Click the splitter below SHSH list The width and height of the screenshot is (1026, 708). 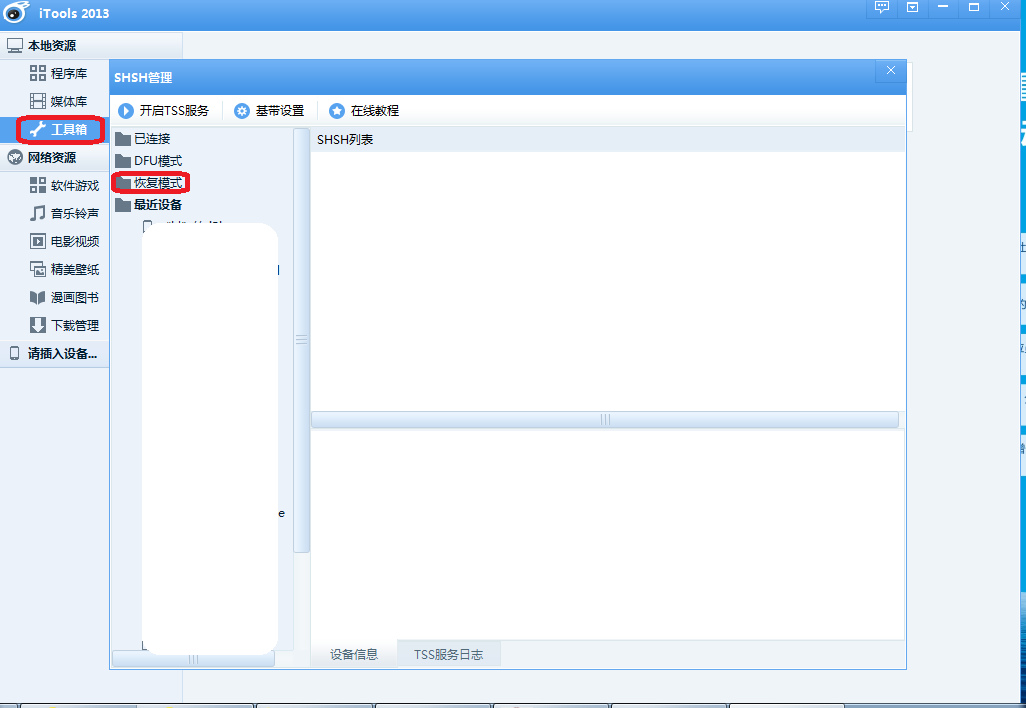pos(605,419)
